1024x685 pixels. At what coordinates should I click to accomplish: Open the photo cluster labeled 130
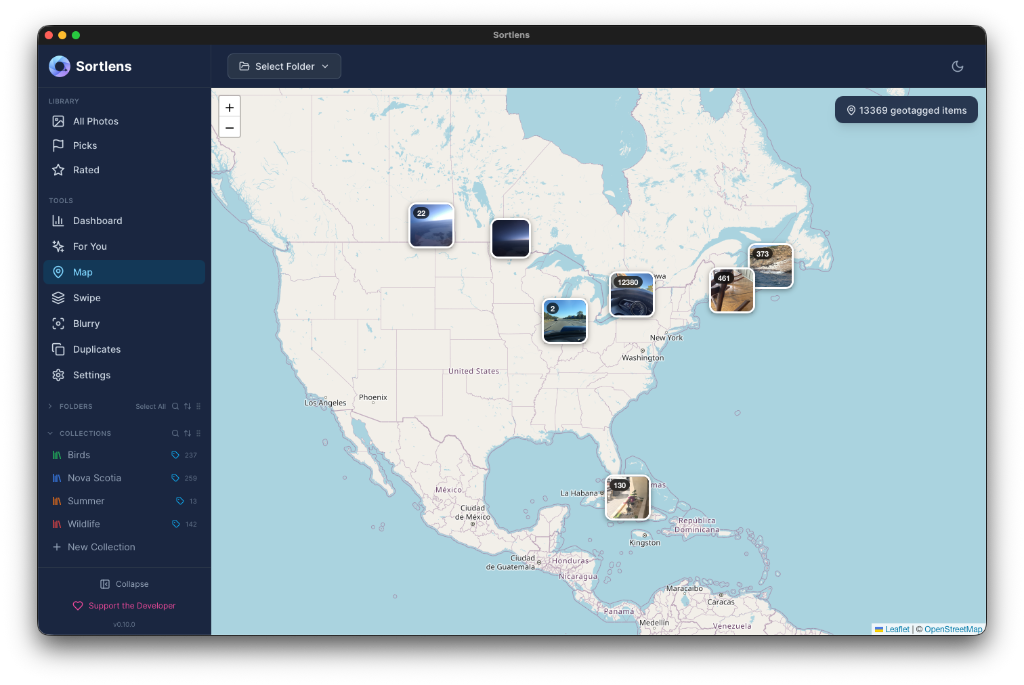click(x=628, y=498)
